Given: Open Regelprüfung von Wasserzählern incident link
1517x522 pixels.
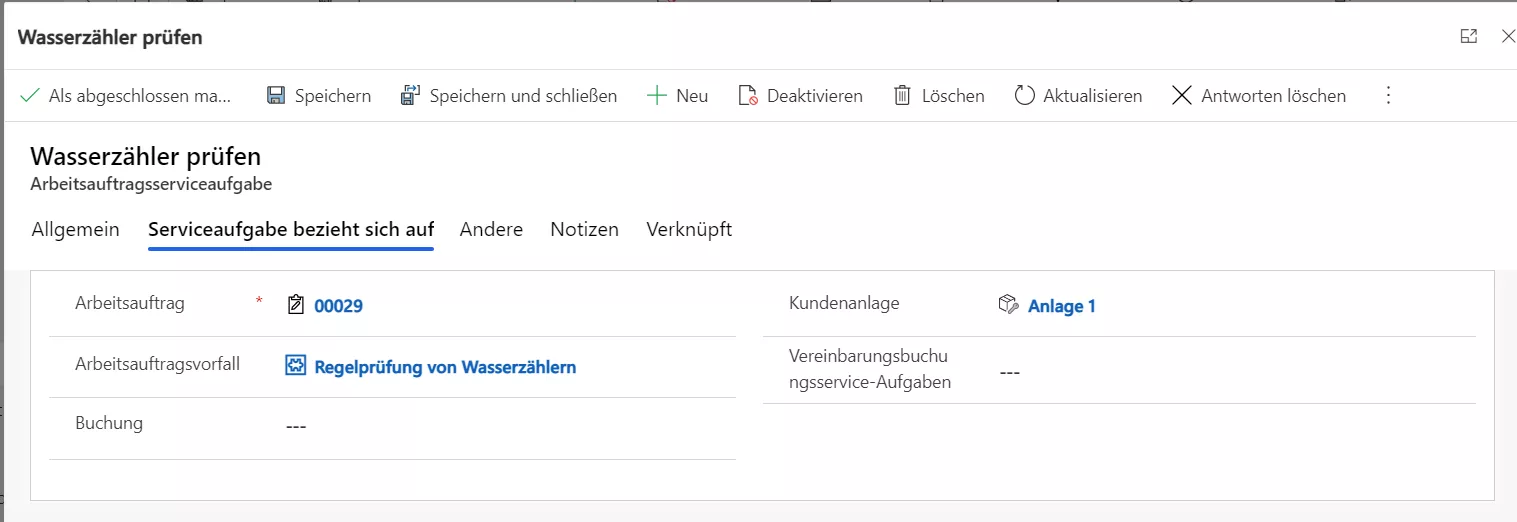Looking at the screenshot, I should pyautogui.click(x=445, y=367).
